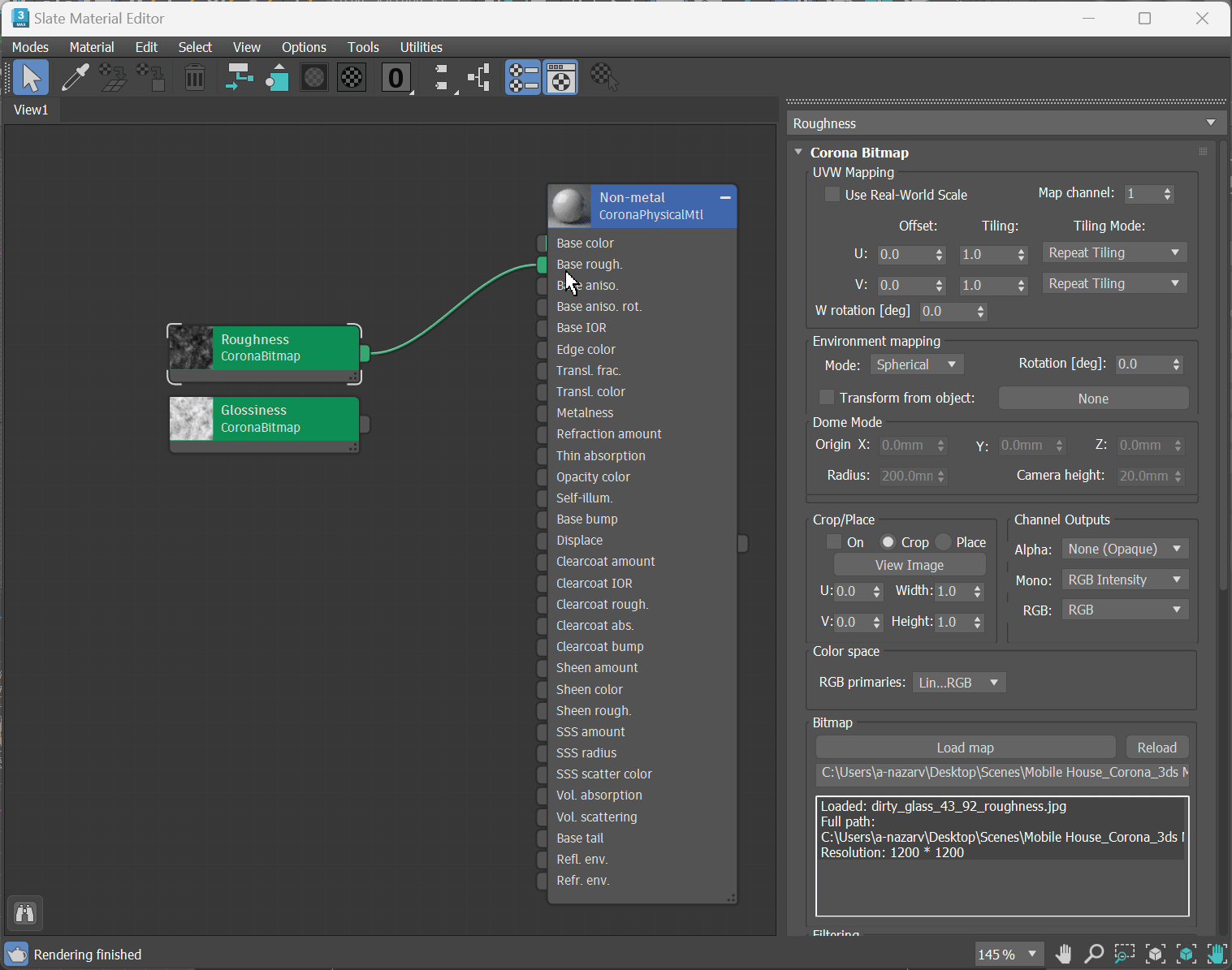The height and width of the screenshot is (970, 1232).
Task: Open the Mono RGB Intensity dropdown
Action: point(1125,580)
